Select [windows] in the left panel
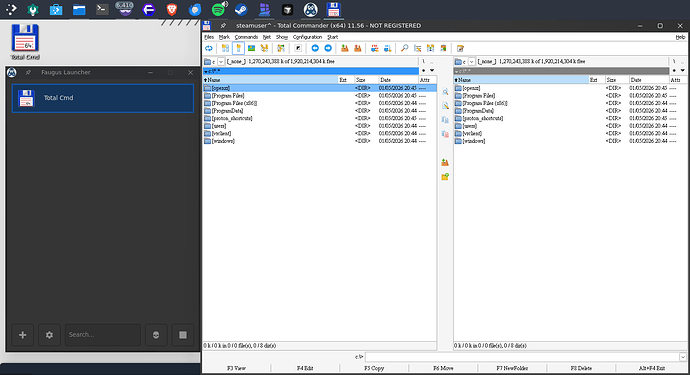This screenshot has width=690, height=375. tap(223, 141)
